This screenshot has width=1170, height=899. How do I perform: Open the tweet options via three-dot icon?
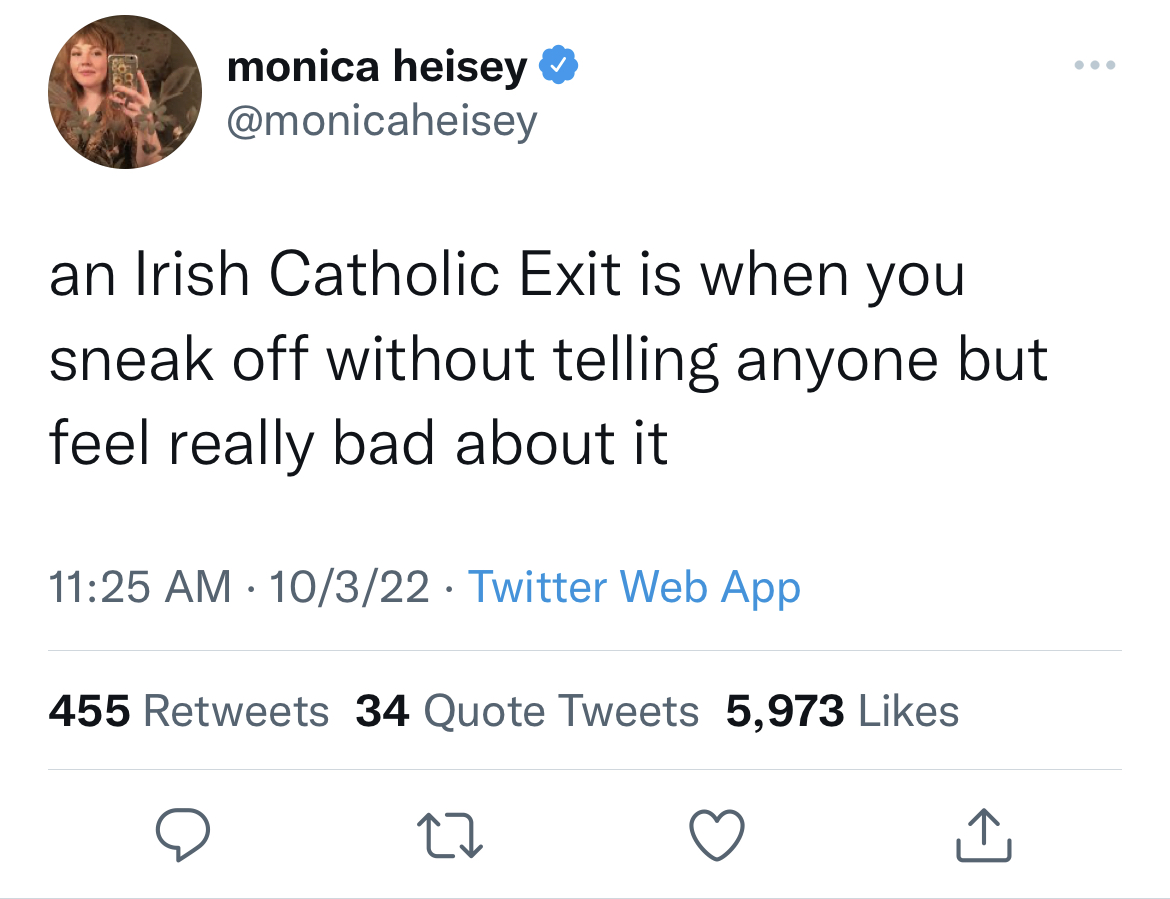[1095, 64]
